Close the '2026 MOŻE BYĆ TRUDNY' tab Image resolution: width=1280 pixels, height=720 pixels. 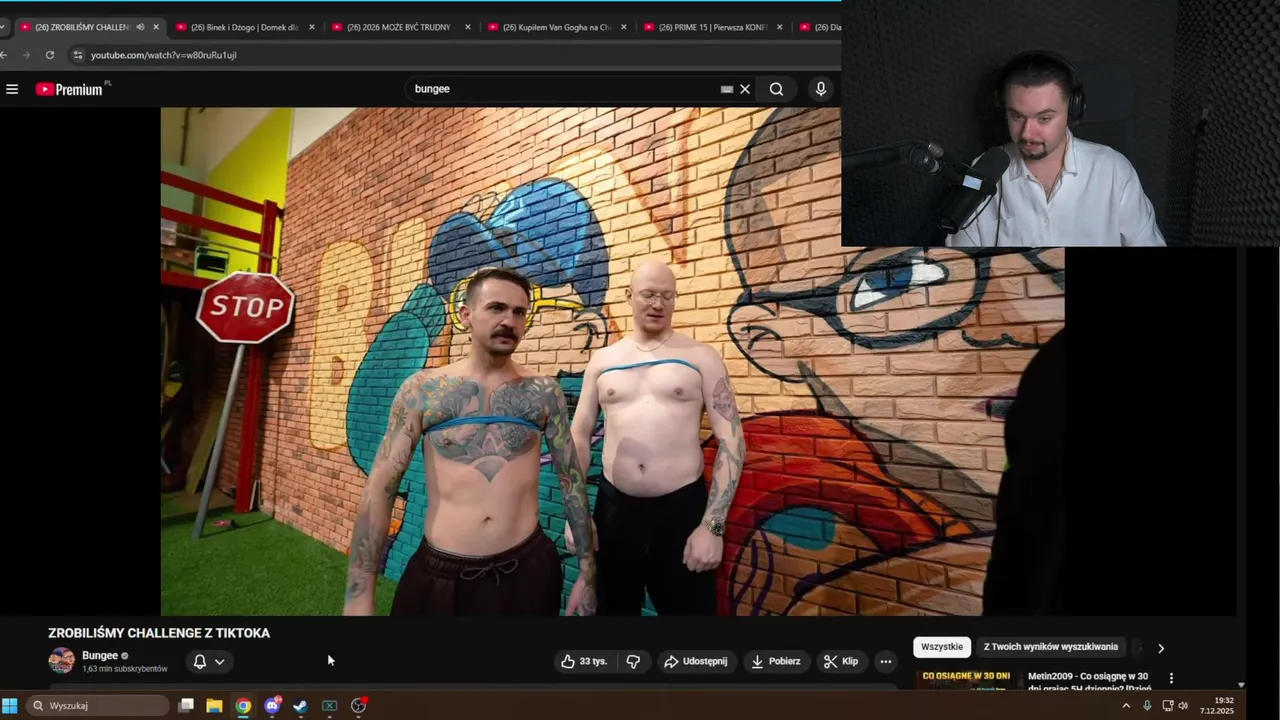468,27
